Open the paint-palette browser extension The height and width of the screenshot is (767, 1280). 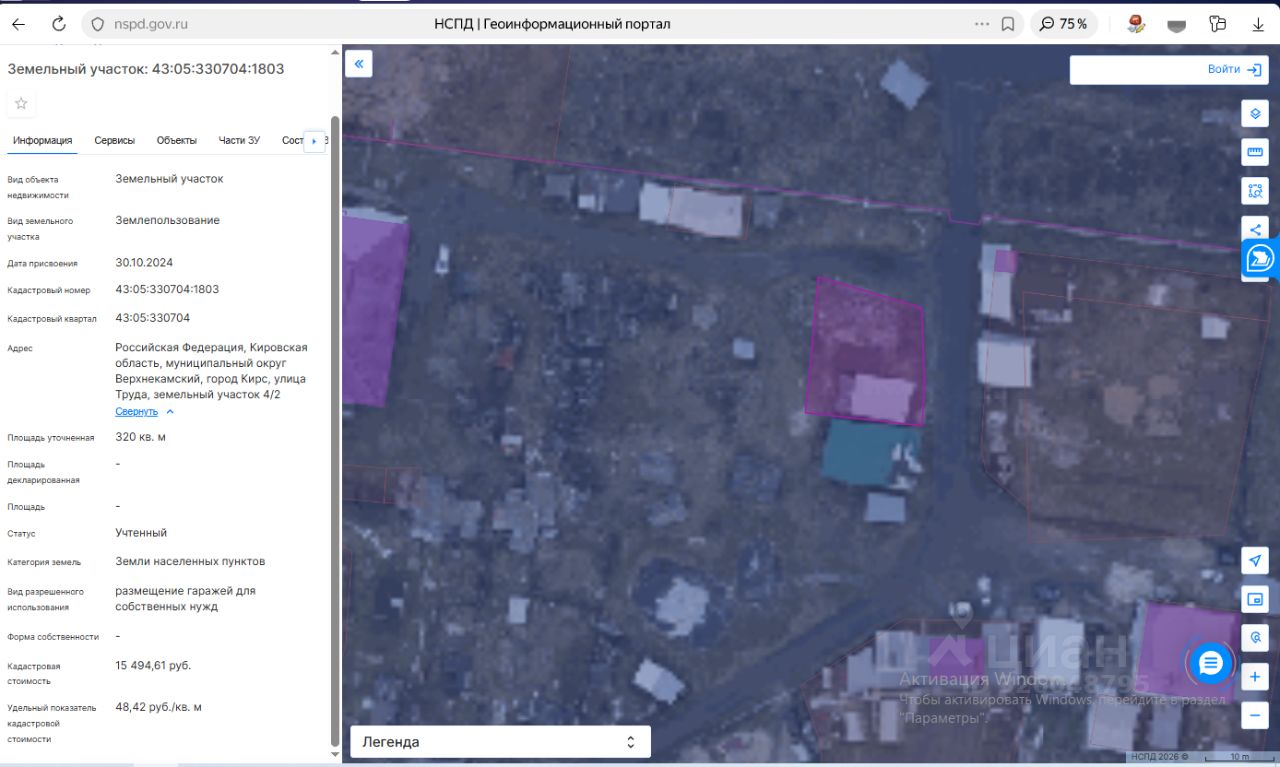tap(1136, 24)
